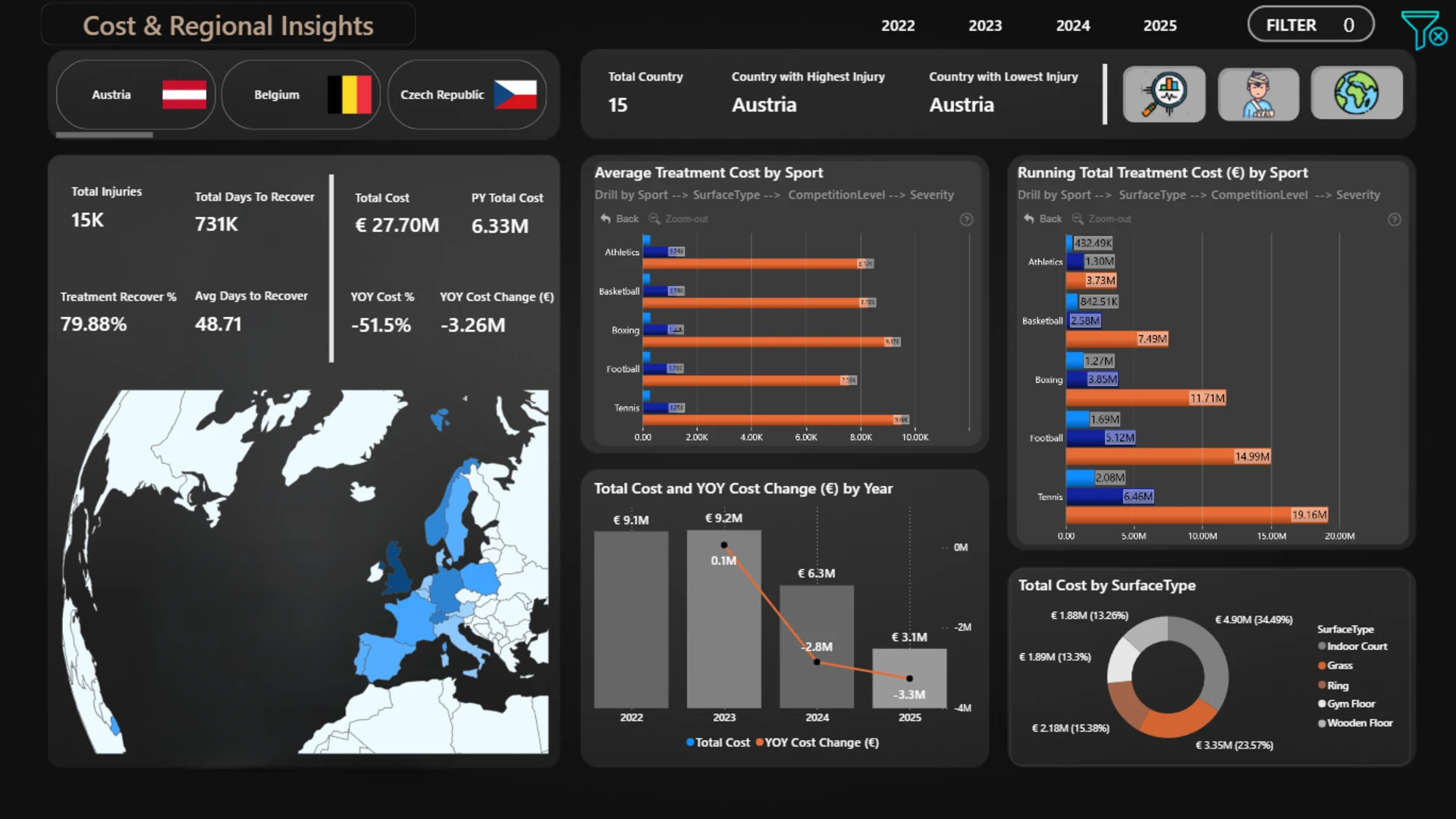
Task: Drill into Boxing 11.71M bar
Action: pos(1146,398)
